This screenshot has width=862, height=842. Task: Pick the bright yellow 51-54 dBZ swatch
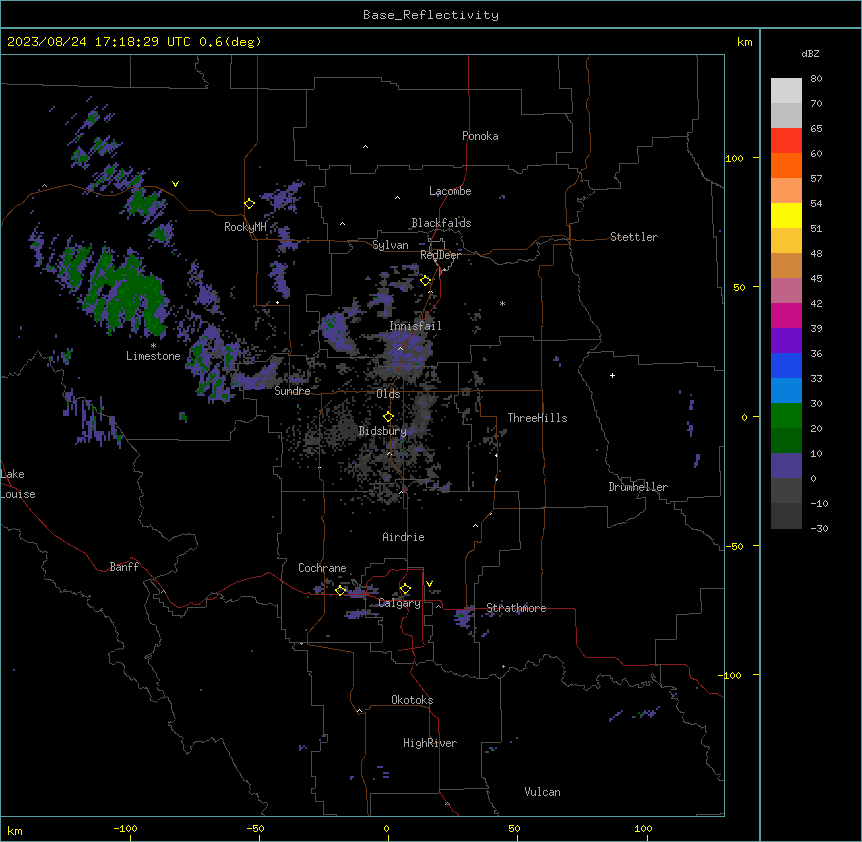(x=786, y=215)
